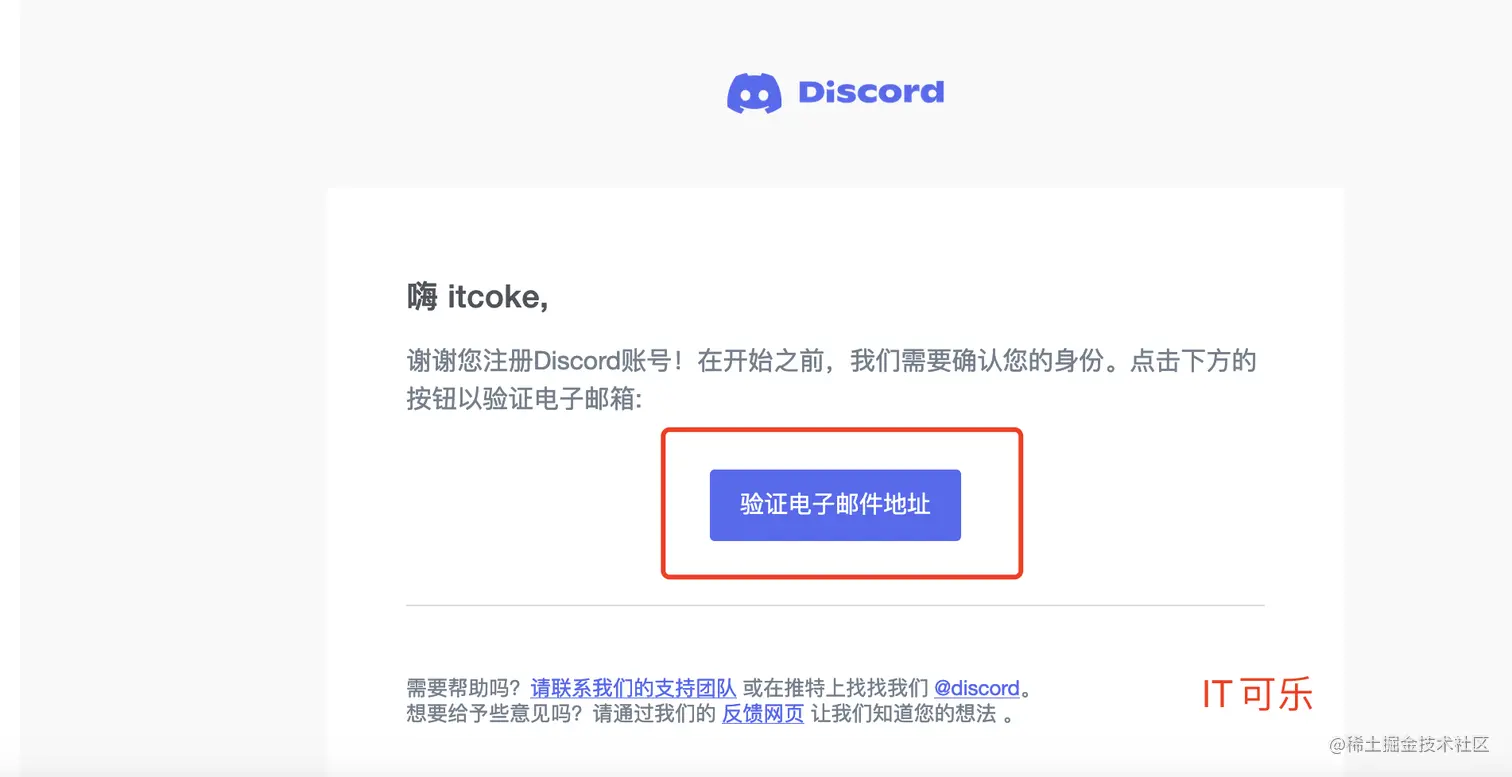
Task: Click the 嗨 greeting heading
Action: click(422, 297)
